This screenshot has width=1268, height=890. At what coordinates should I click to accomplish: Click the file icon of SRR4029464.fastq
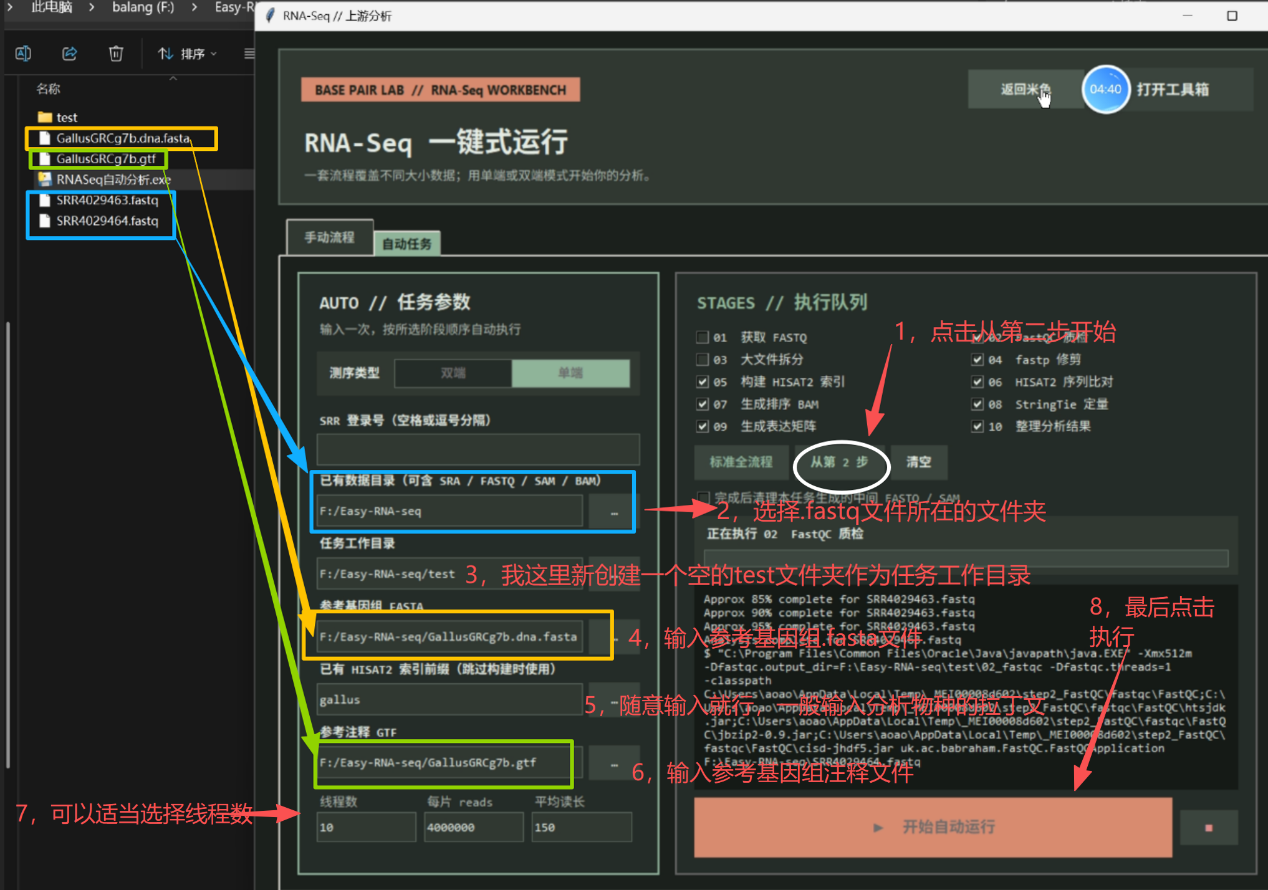point(44,221)
